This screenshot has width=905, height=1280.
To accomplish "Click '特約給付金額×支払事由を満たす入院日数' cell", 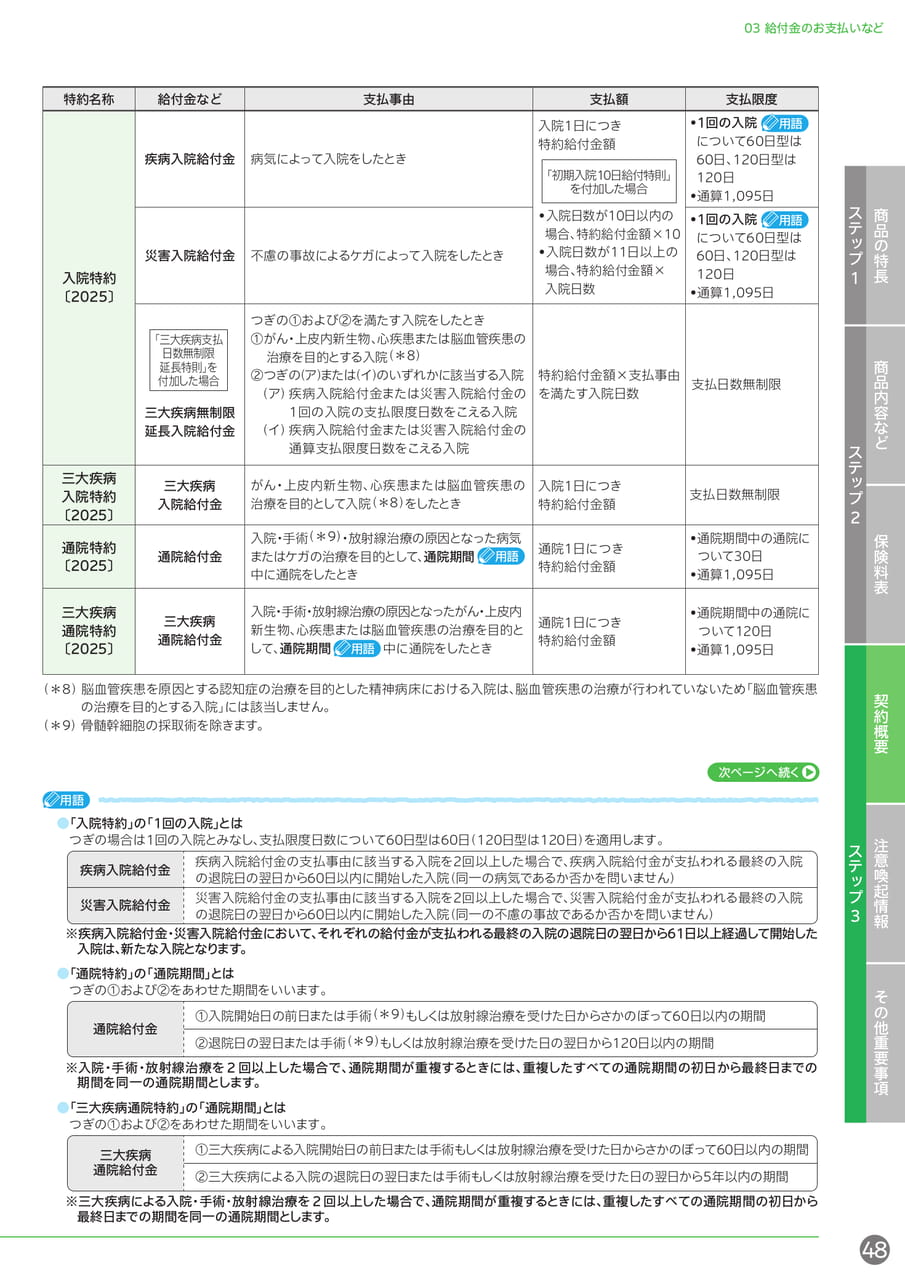I will click(x=608, y=384).
